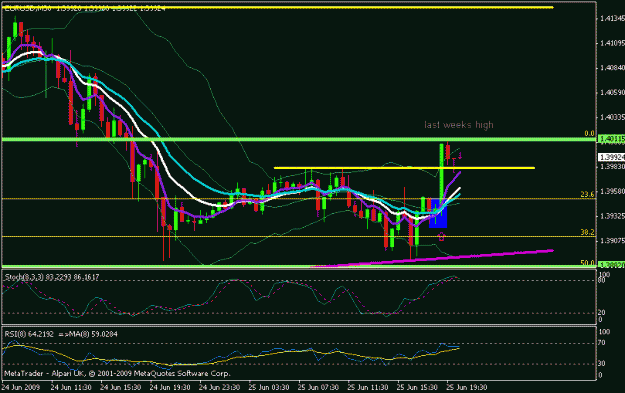Click the '24 Jun 11:30' time label
Viewport: 625px width, 393px height.
coord(71,387)
